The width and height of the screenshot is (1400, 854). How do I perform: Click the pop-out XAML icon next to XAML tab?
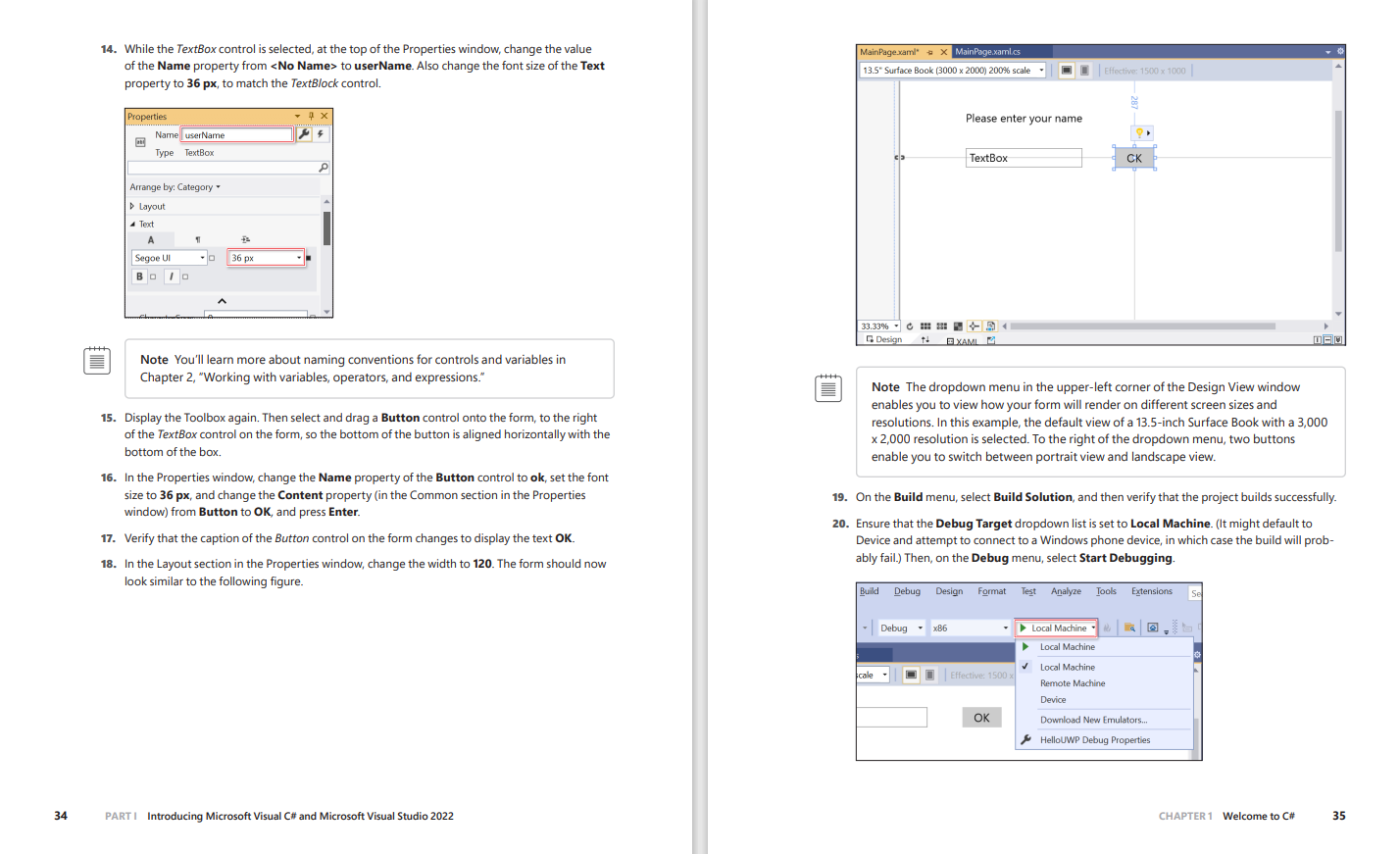pyautogui.click(x=991, y=341)
